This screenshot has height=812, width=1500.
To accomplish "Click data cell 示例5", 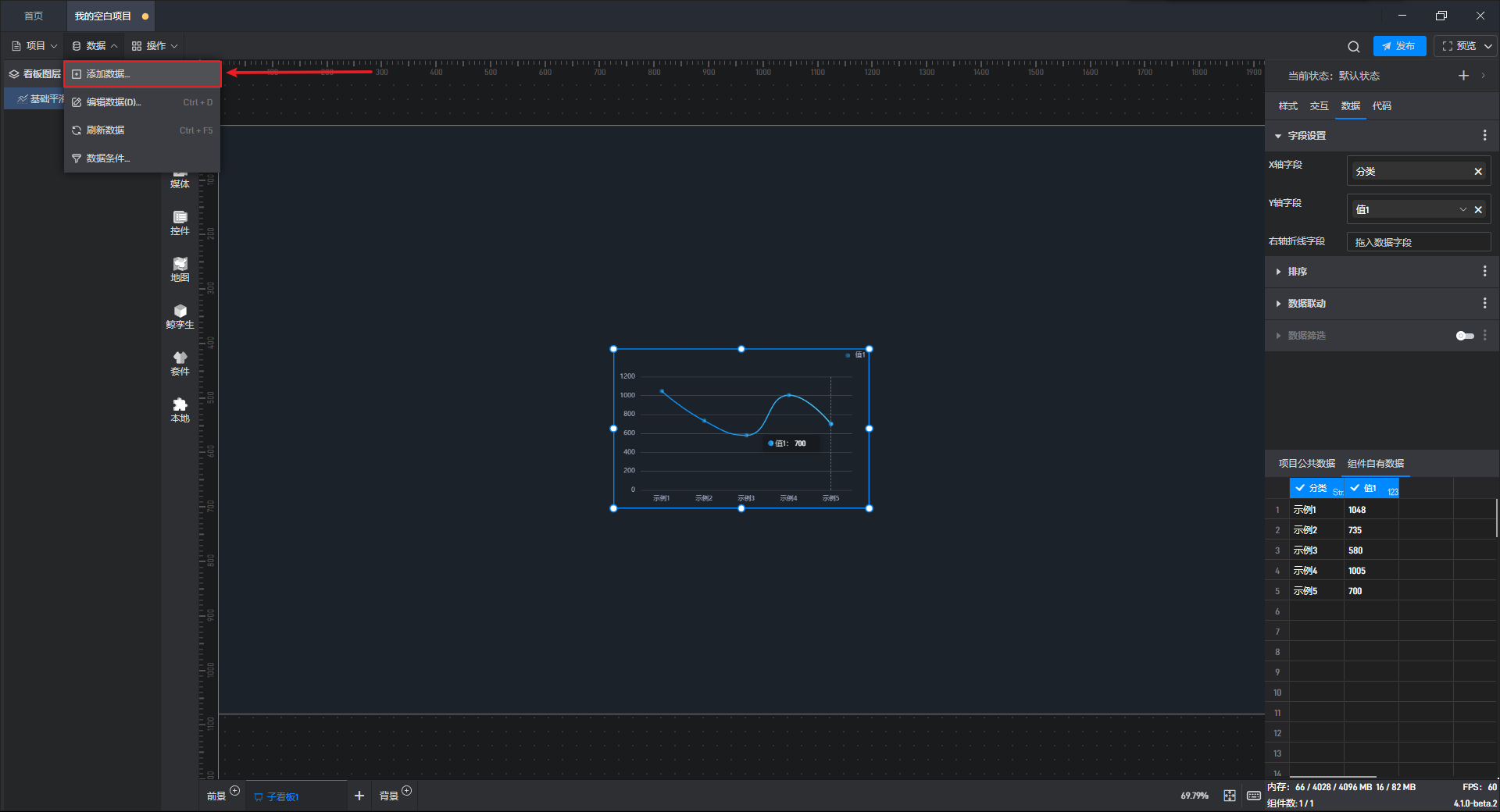I will coord(1316,591).
